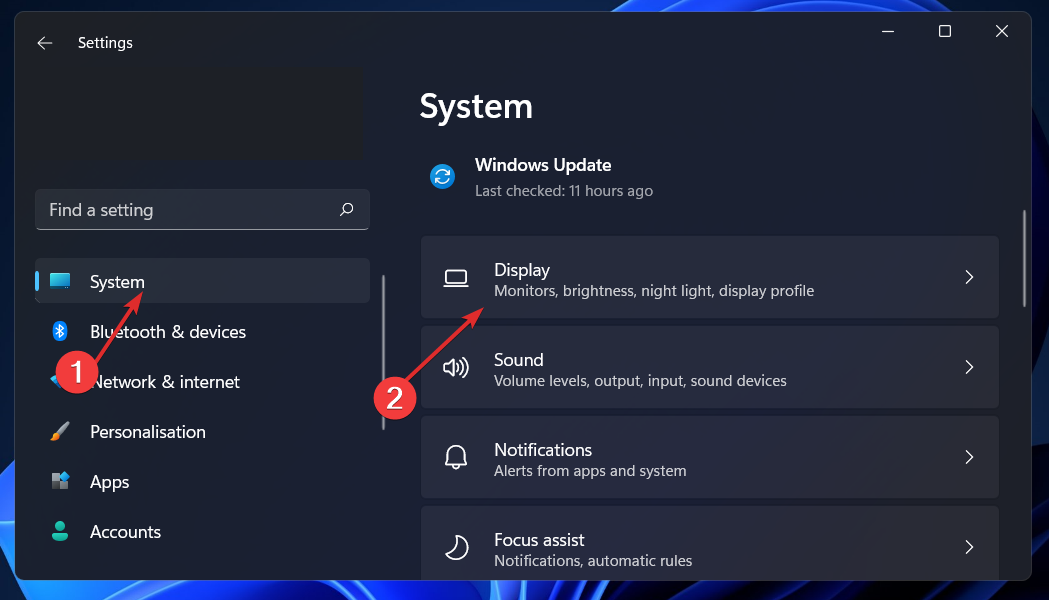Expand the Display settings chevron

[969, 277]
